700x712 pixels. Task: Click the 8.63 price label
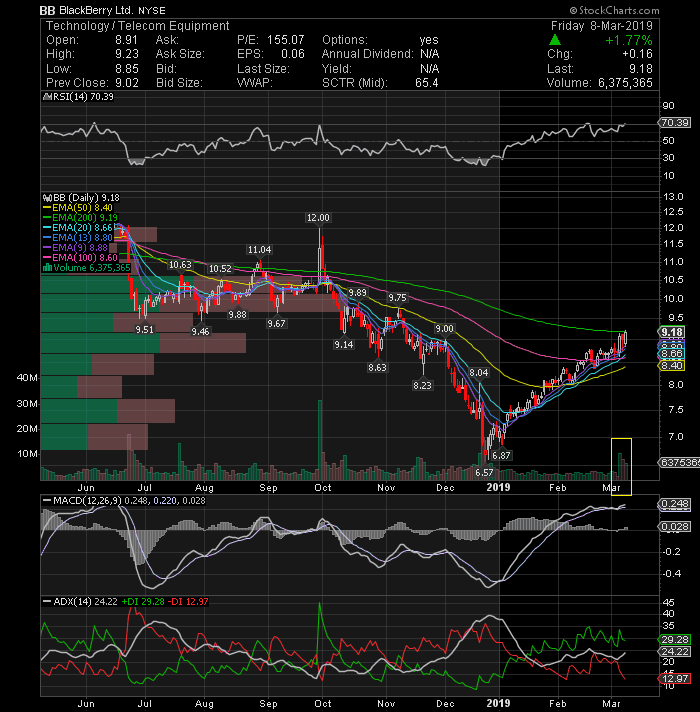coord(377,367)
